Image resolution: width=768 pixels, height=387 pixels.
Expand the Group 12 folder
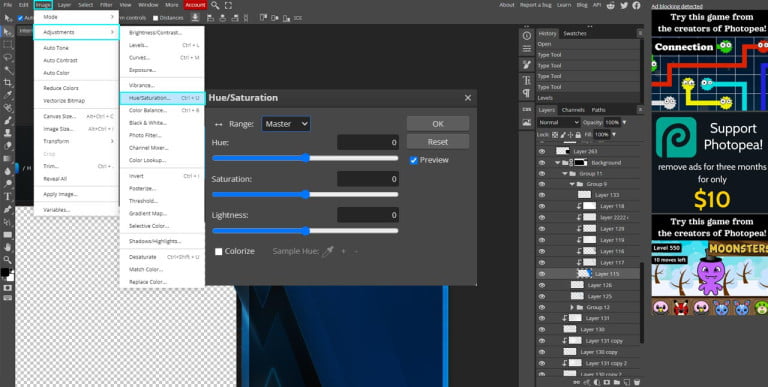[x=572, y=307]
